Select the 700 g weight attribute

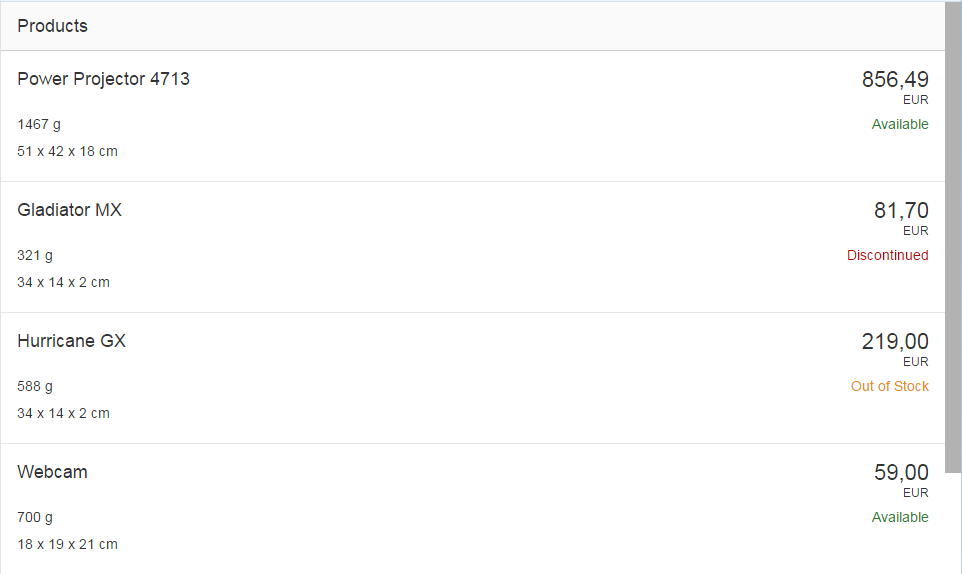pos(35,517)
